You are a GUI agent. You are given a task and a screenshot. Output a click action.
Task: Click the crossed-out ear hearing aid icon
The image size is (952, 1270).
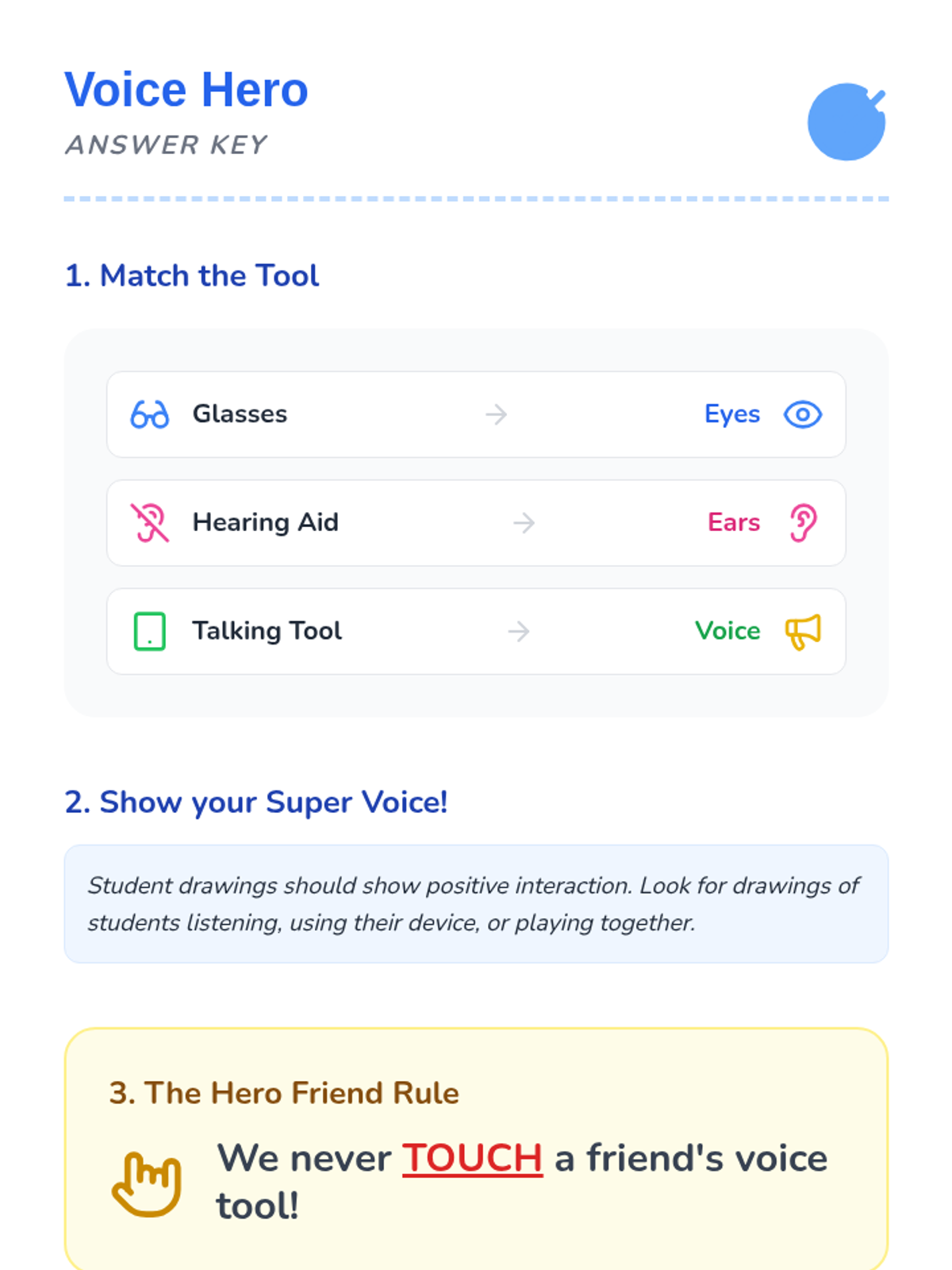149,523
